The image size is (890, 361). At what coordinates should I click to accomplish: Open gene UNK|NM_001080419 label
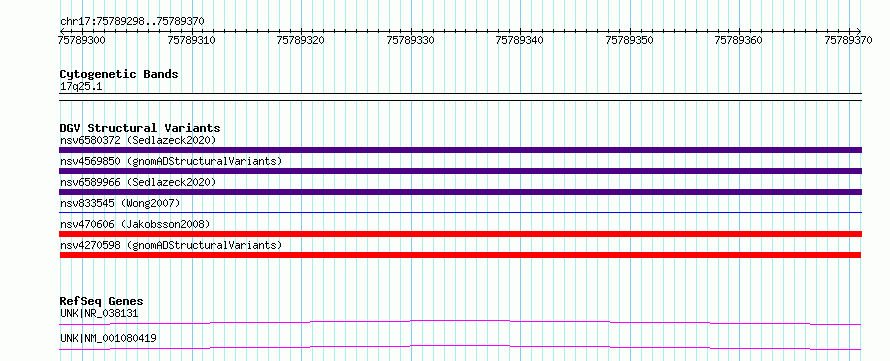coord(108,339)
